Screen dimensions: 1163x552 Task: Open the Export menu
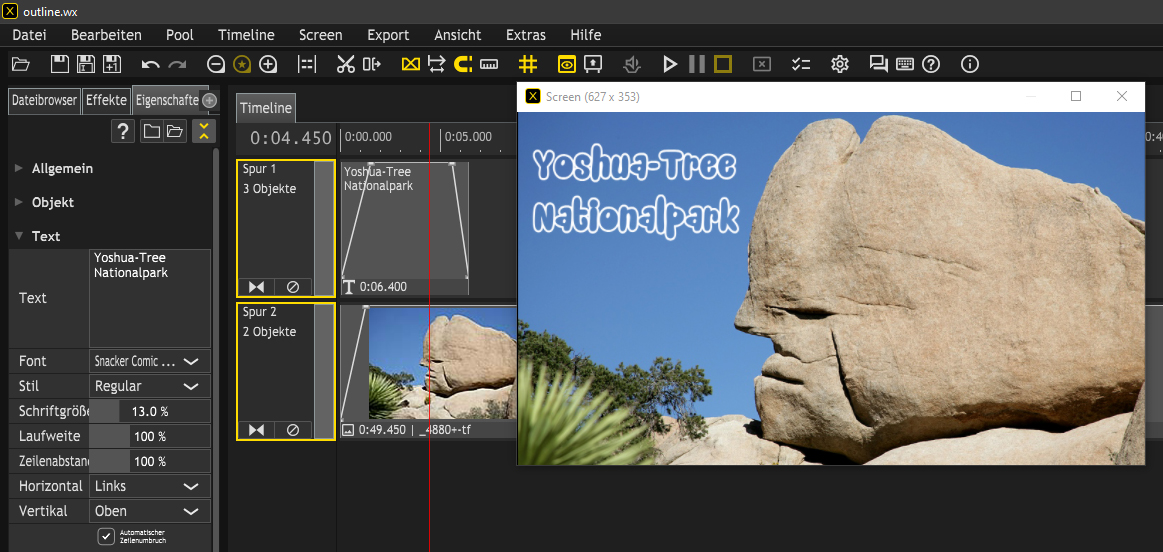[x=388, y=35]
